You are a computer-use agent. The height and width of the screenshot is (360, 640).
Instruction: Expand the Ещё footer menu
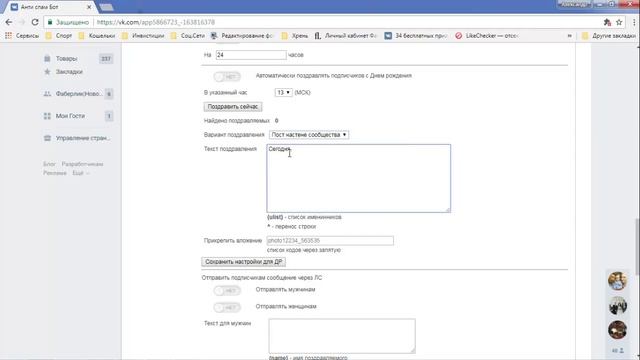point(80,173)
